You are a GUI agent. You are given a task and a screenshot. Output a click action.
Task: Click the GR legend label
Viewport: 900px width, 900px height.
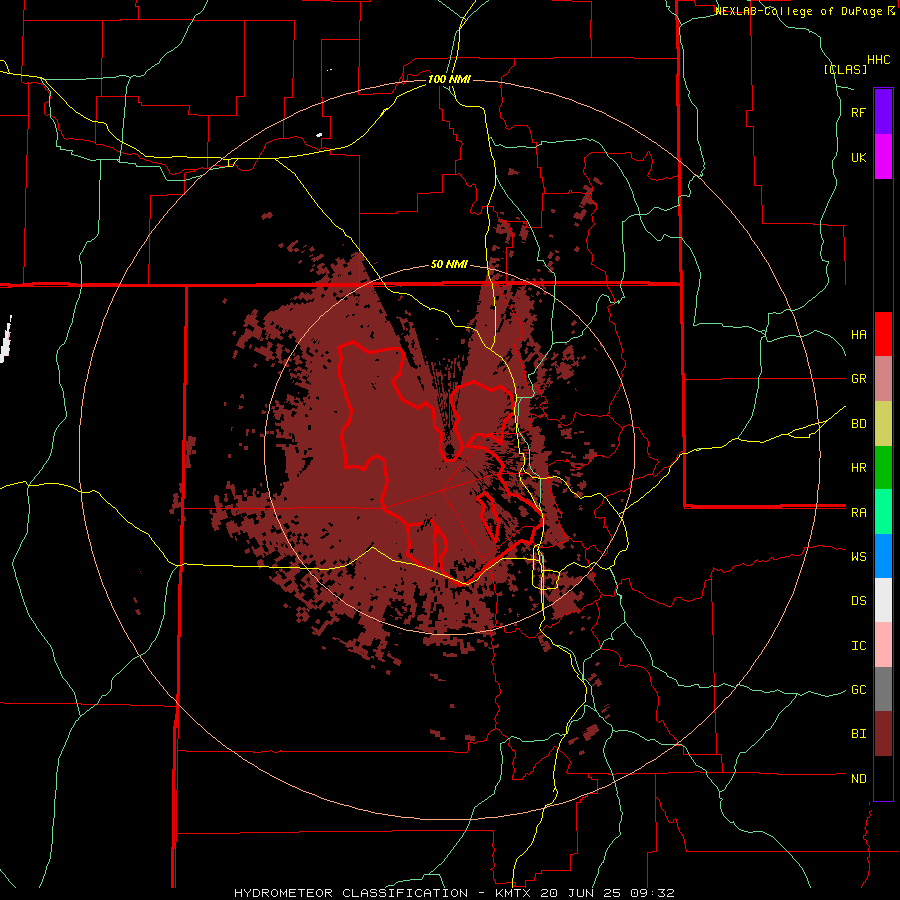(858, 379)
